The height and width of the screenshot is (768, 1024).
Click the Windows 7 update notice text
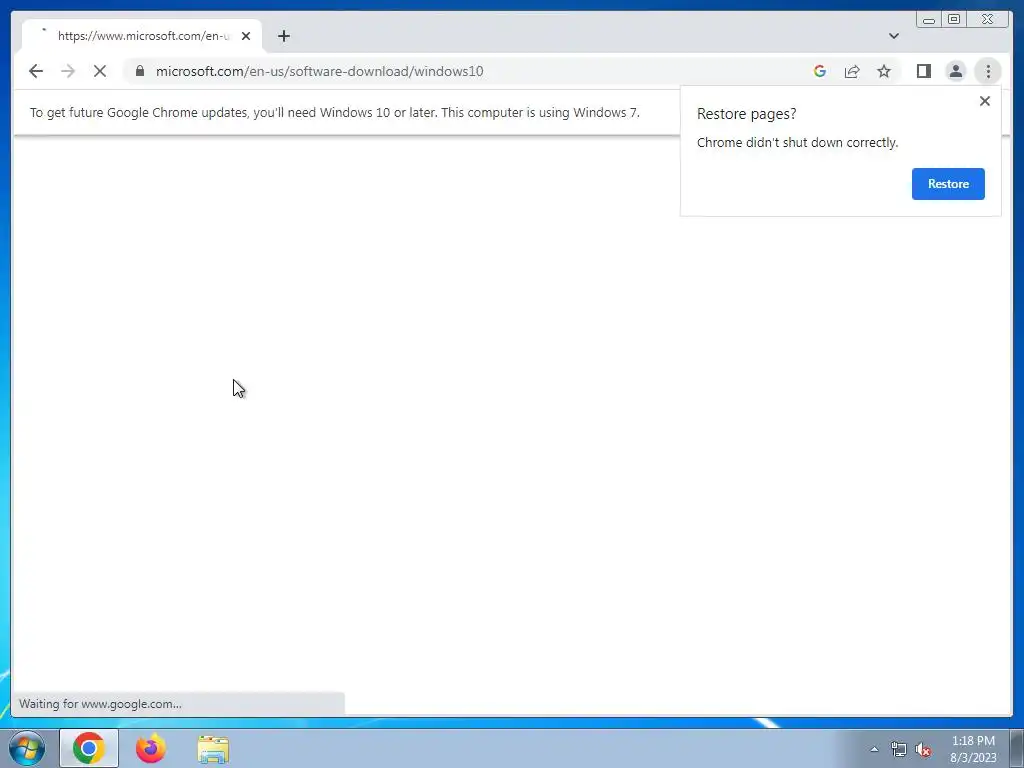(x=334, y=112)
